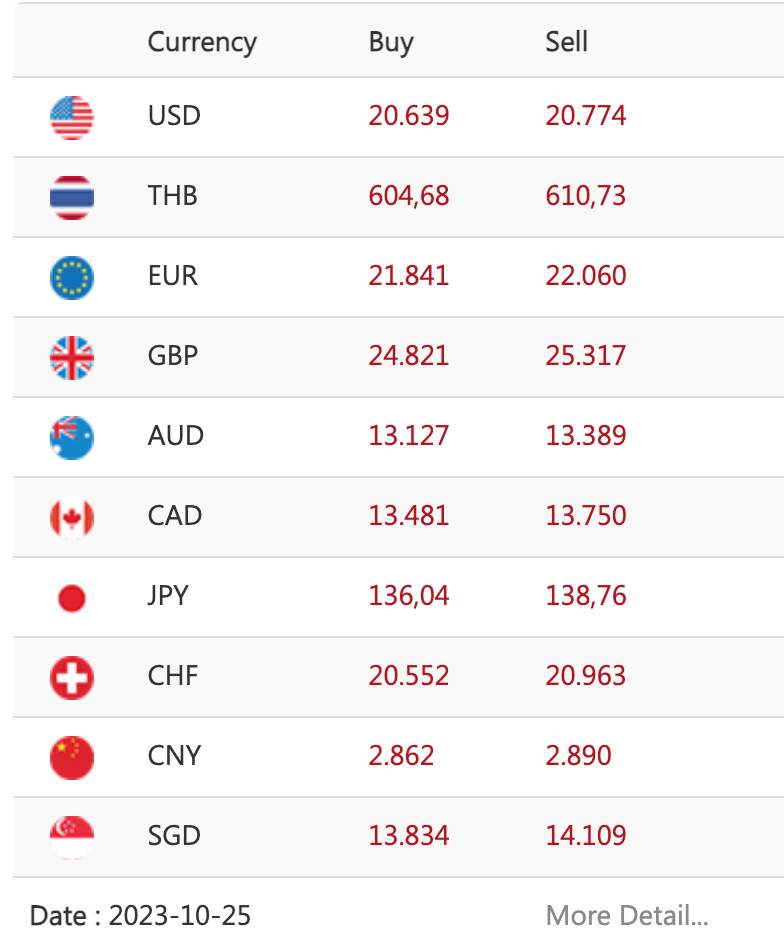Click the Singapore flag icon

(x=72, y=837)
